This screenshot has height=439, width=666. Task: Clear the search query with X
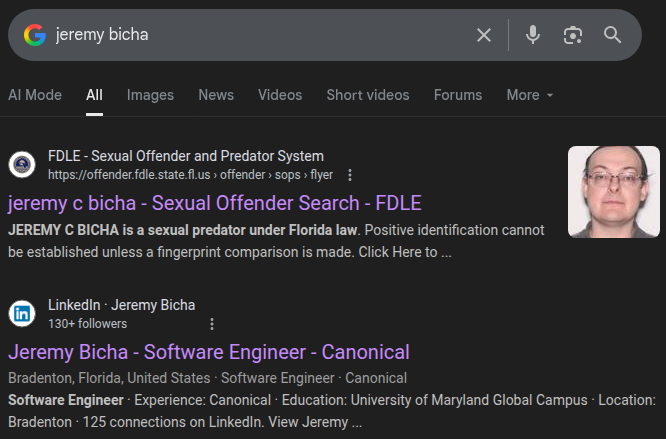coord(484,35)
